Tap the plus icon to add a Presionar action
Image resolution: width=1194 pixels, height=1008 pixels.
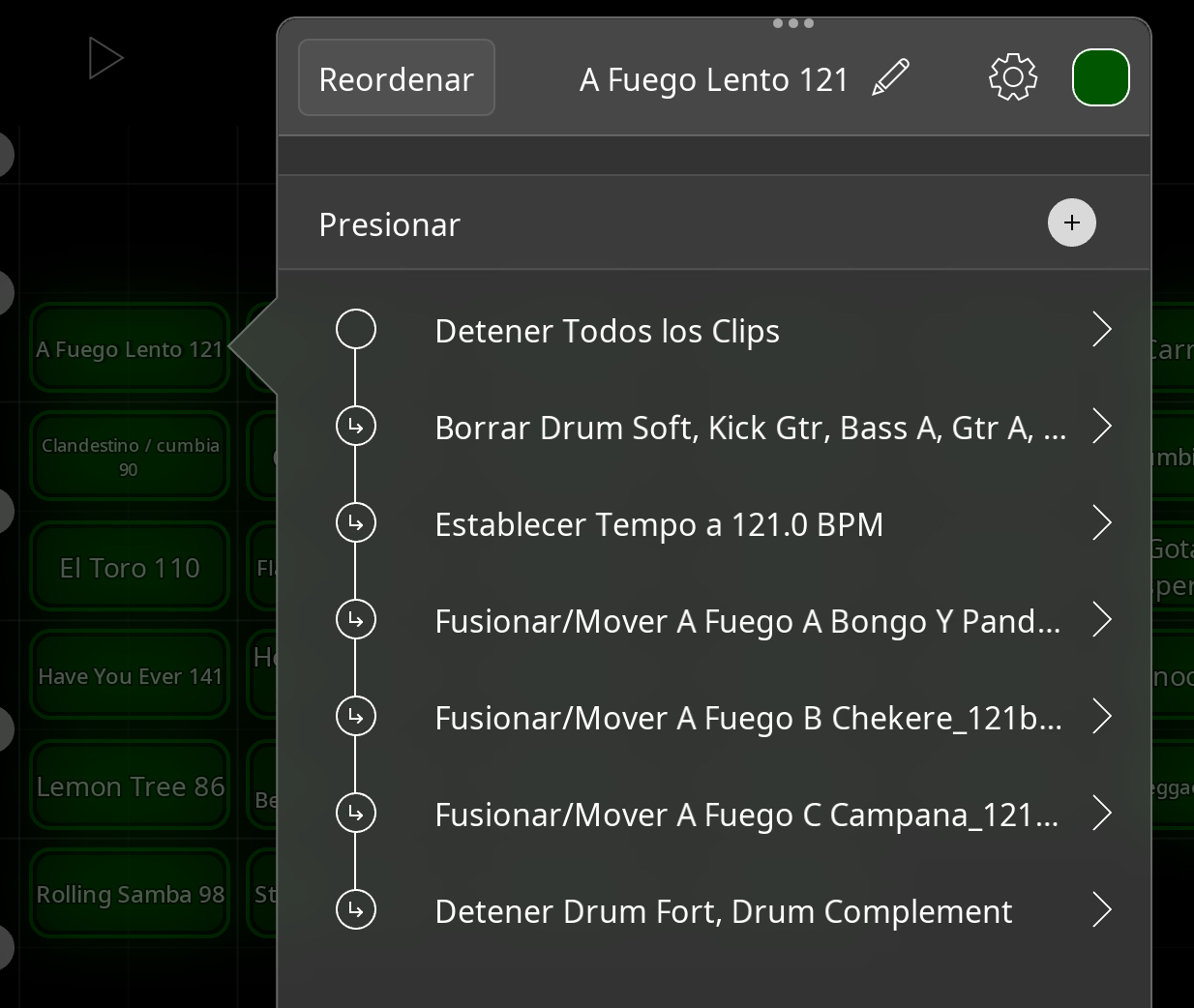(x=1071, y=222)
